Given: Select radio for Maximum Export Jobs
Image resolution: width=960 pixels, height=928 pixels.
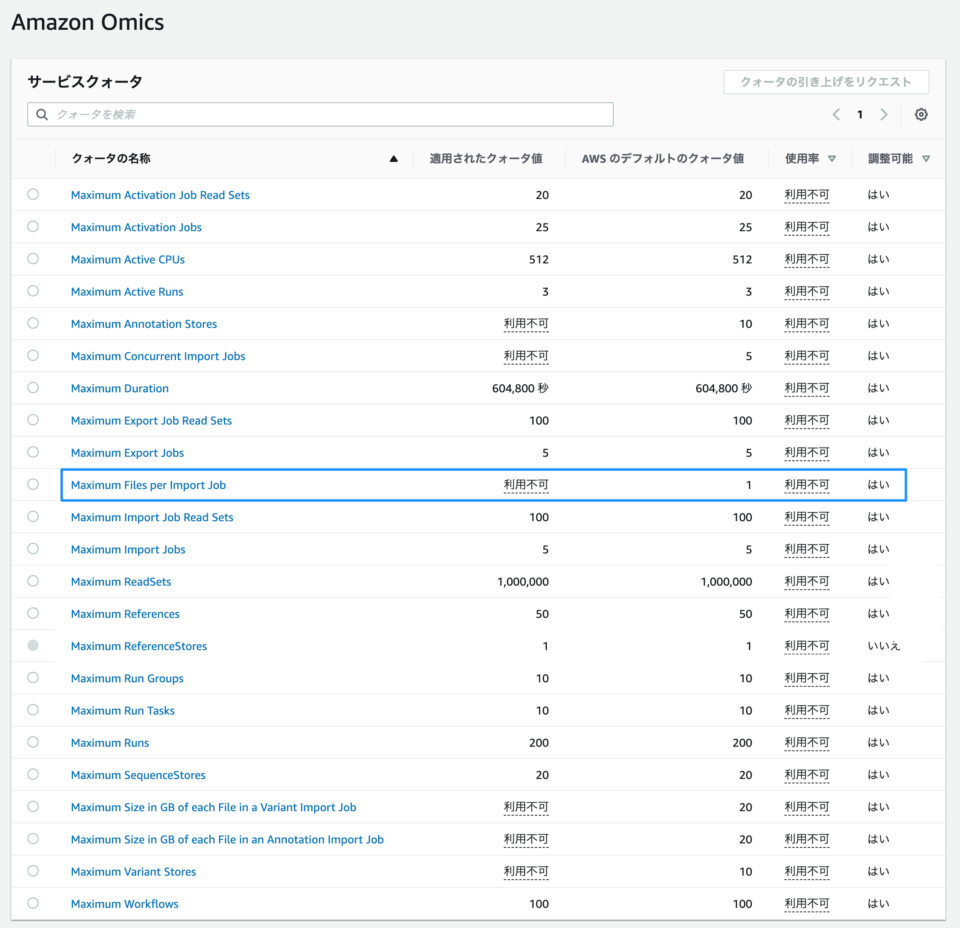Looking at the screenshot, I should (33, 452).
